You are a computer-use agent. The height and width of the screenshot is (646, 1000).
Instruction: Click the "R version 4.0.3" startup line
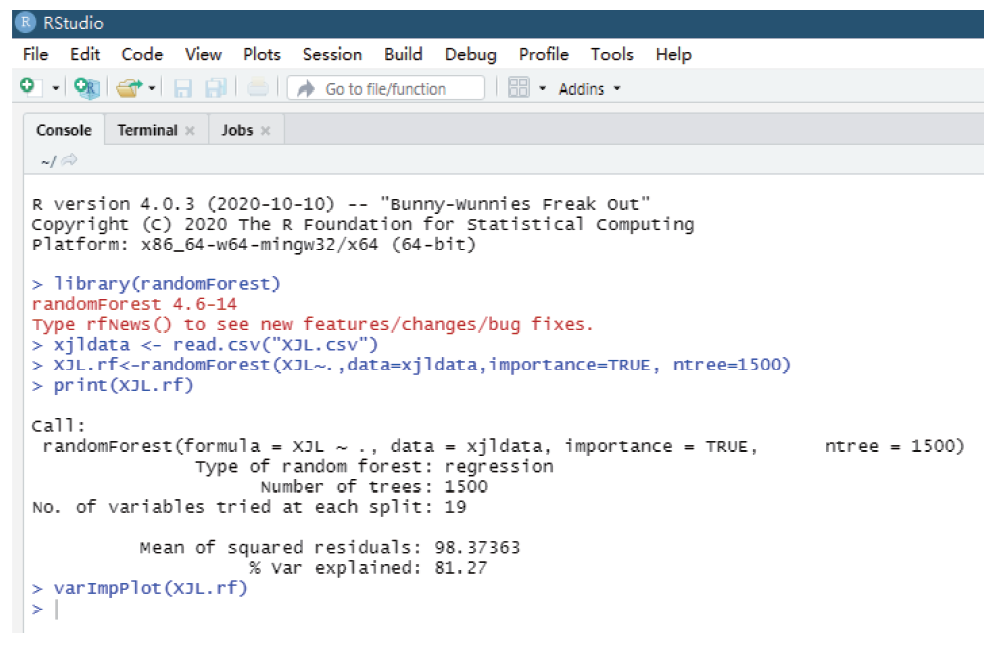[341, 204]
